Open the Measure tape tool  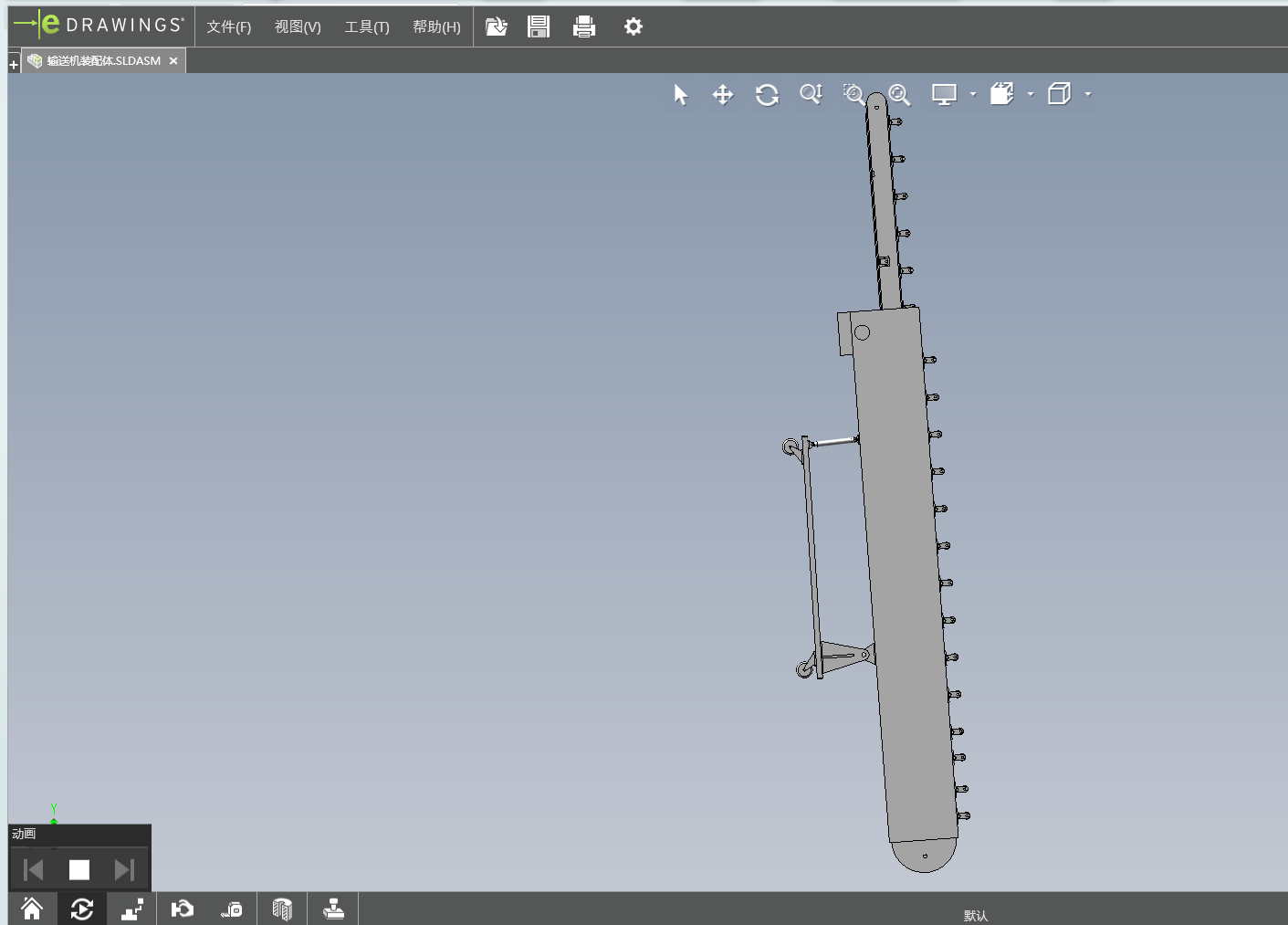pos(232,909)
